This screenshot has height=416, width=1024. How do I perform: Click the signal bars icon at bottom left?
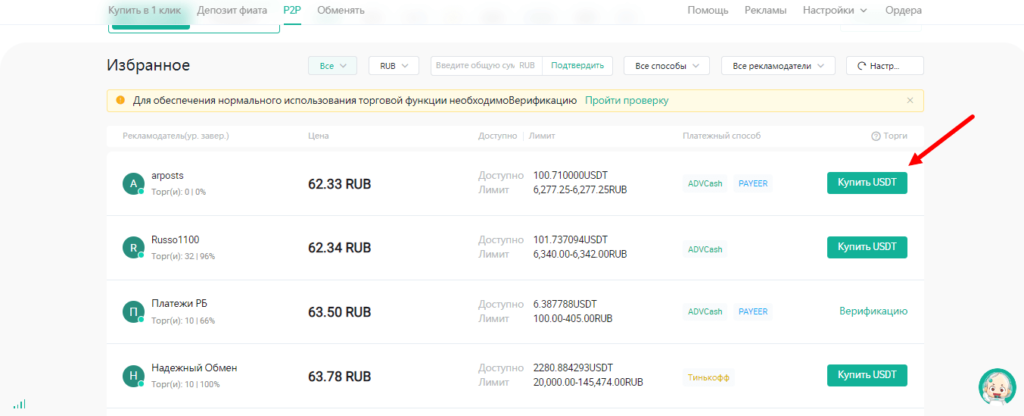20,405
